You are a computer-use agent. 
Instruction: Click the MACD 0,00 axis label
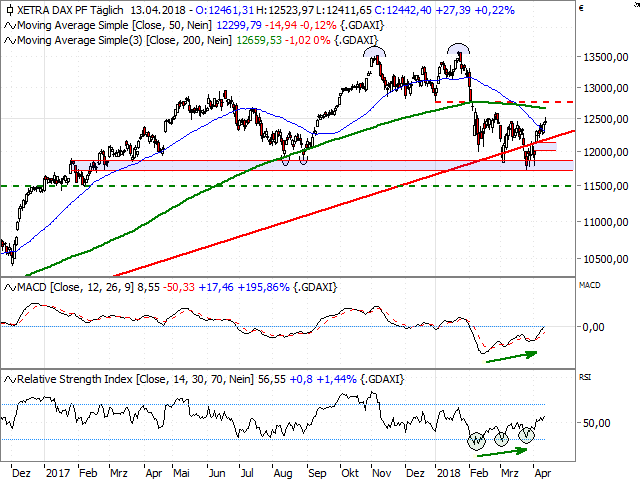pyautogui.click(x=593, y=327)
